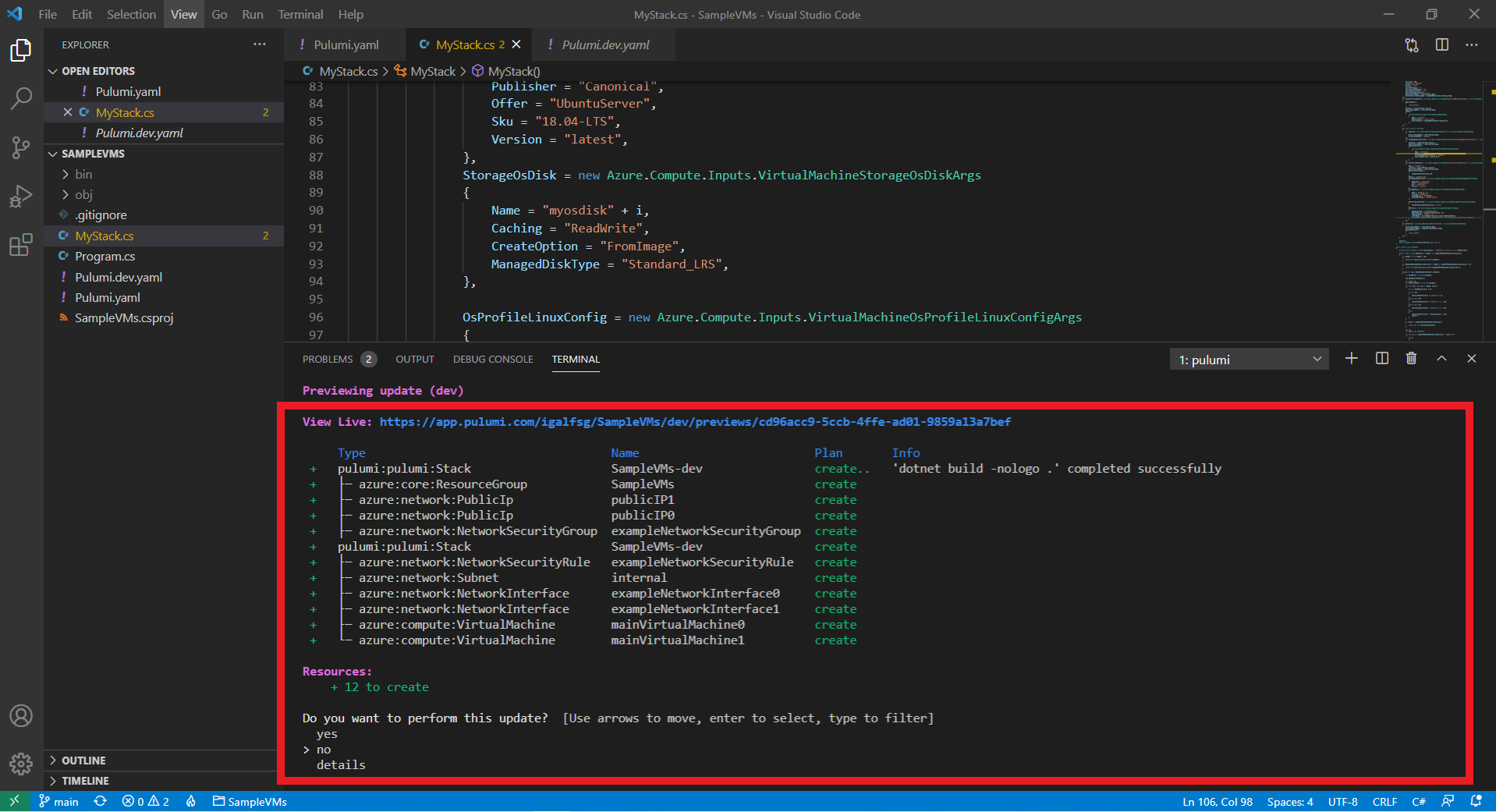This screenshot has width=1496, height=812.
Task: Open the Extensions view
Action: pos(21,245)
